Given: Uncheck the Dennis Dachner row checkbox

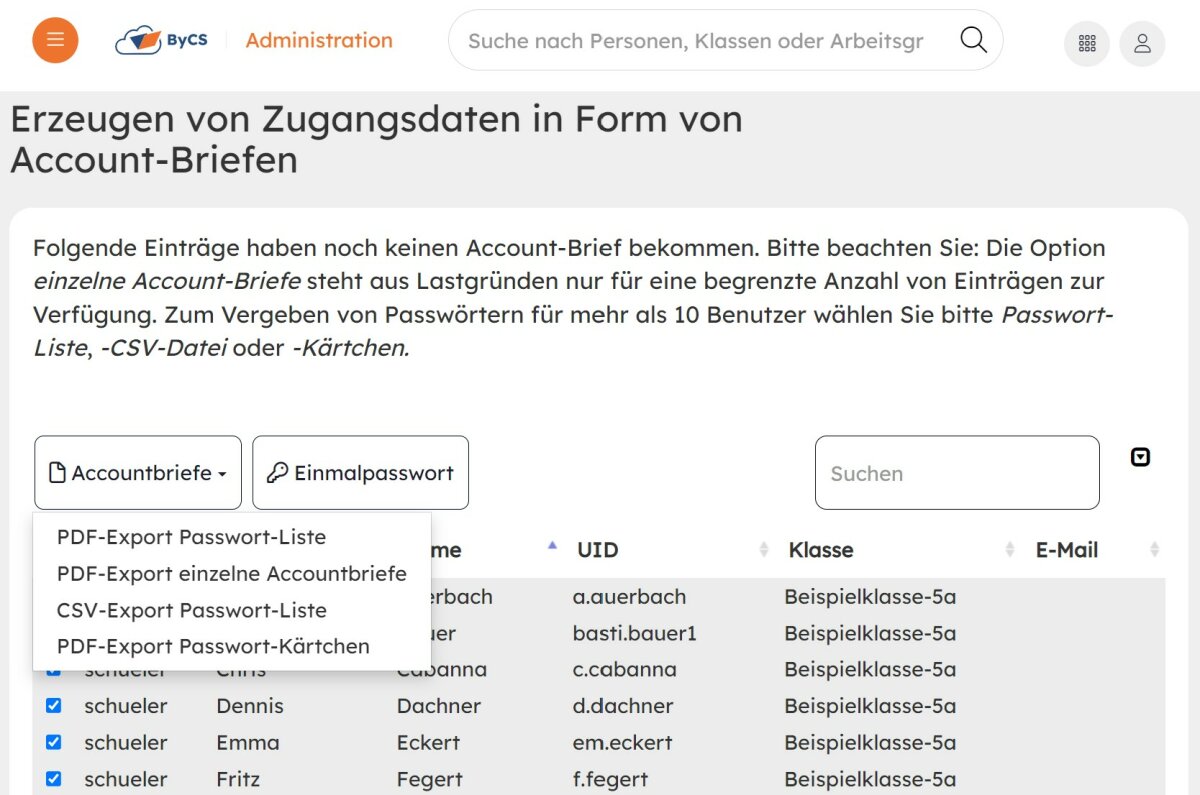Looking at the screenshot, I should click(x=54, y=706).
